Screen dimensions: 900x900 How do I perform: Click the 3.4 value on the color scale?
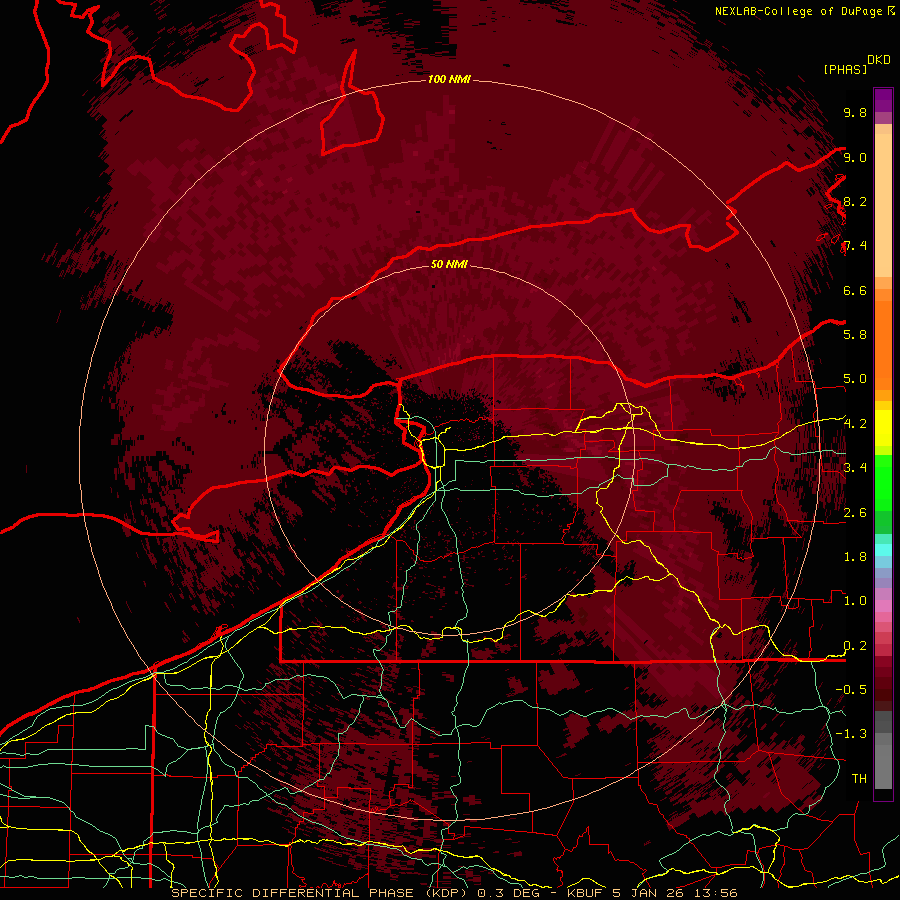[x=855, y=468]
